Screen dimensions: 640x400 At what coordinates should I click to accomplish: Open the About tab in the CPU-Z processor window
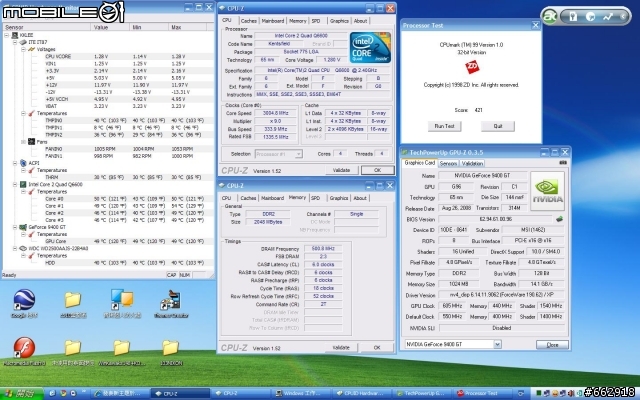click(x=360, y=21)
